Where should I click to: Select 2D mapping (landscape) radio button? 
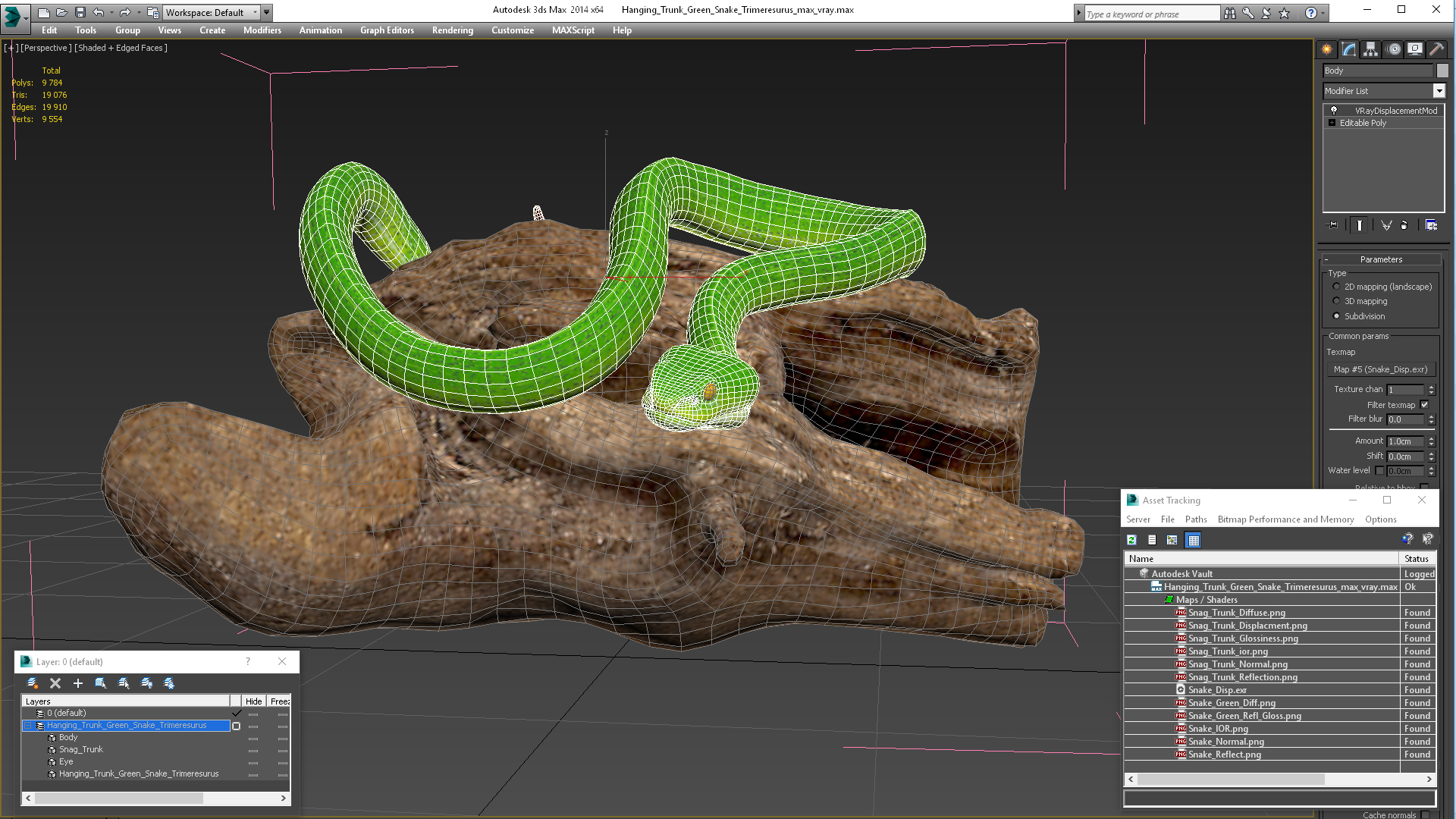point(1336,287)
